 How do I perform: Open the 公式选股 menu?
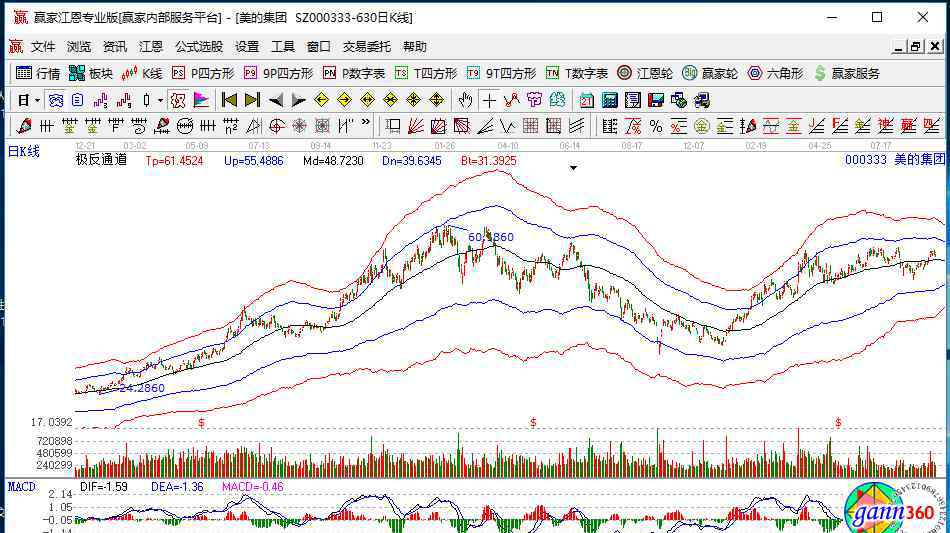click(x=199, y=47)
